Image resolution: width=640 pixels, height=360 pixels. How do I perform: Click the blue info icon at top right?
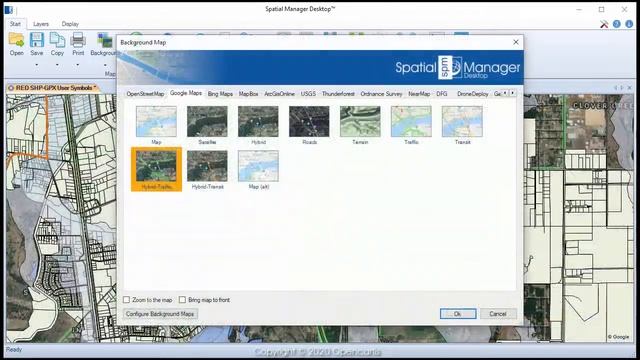pos(629,24)
